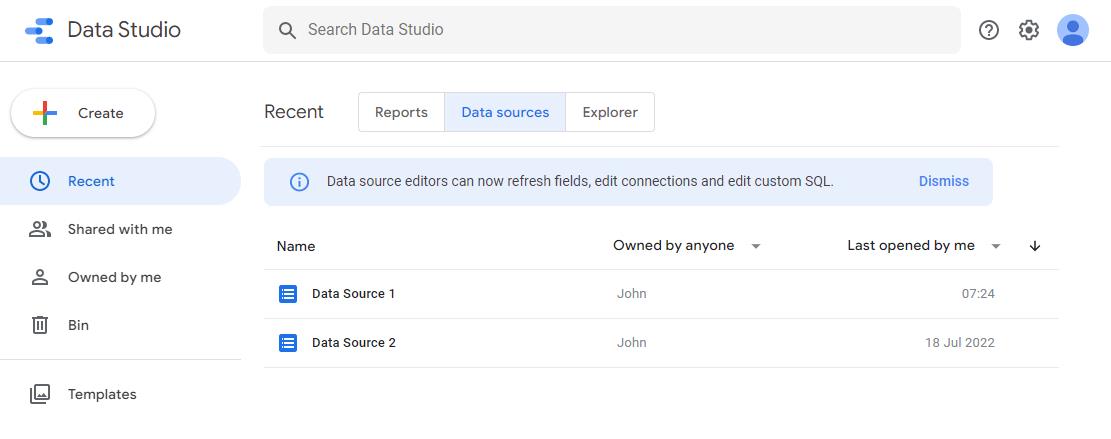1111x439 pixels.
Task: Click the Data Source 1 list icon
Action: pos(288,294)
